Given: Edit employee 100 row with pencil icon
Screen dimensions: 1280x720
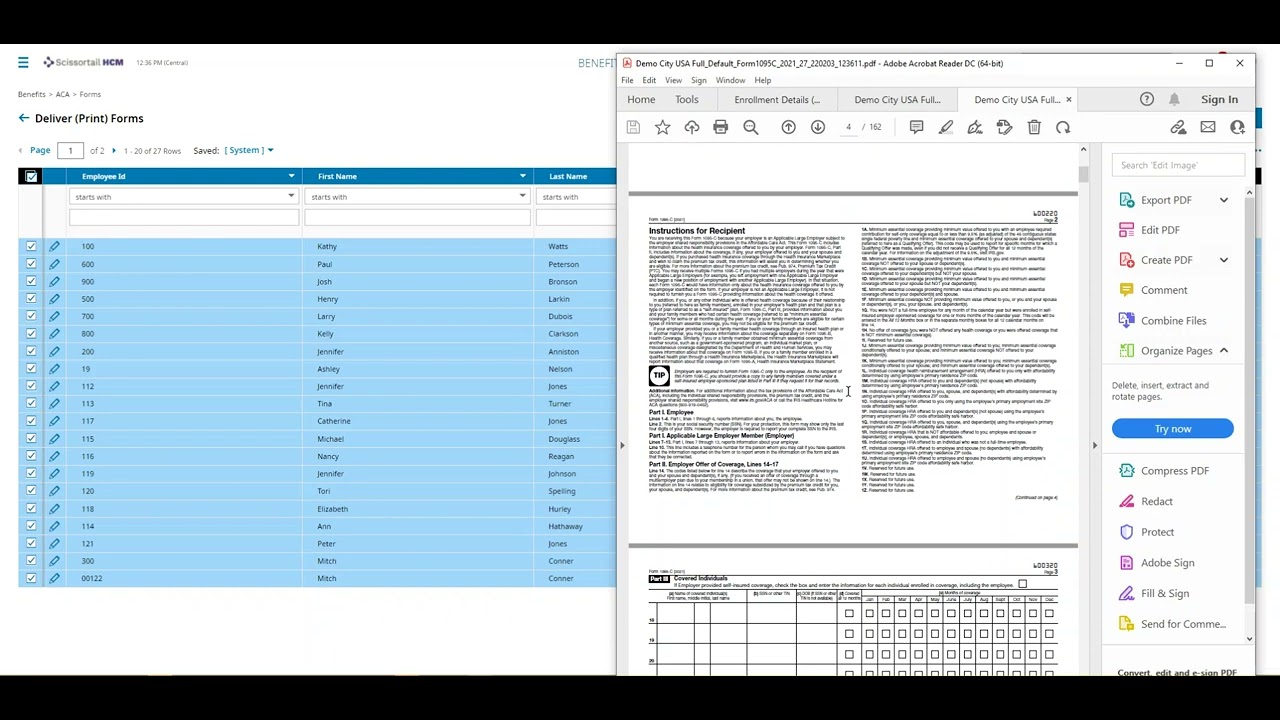Looking at the screenshot, I should (x=54, y=246).
